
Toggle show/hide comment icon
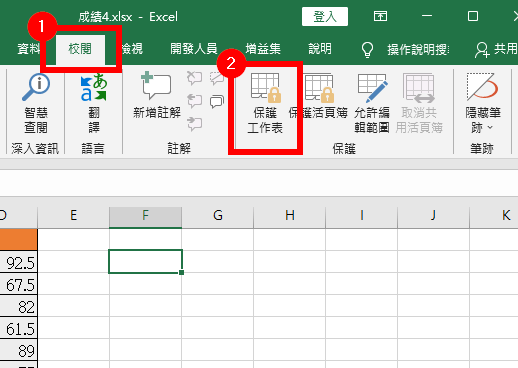217,78
